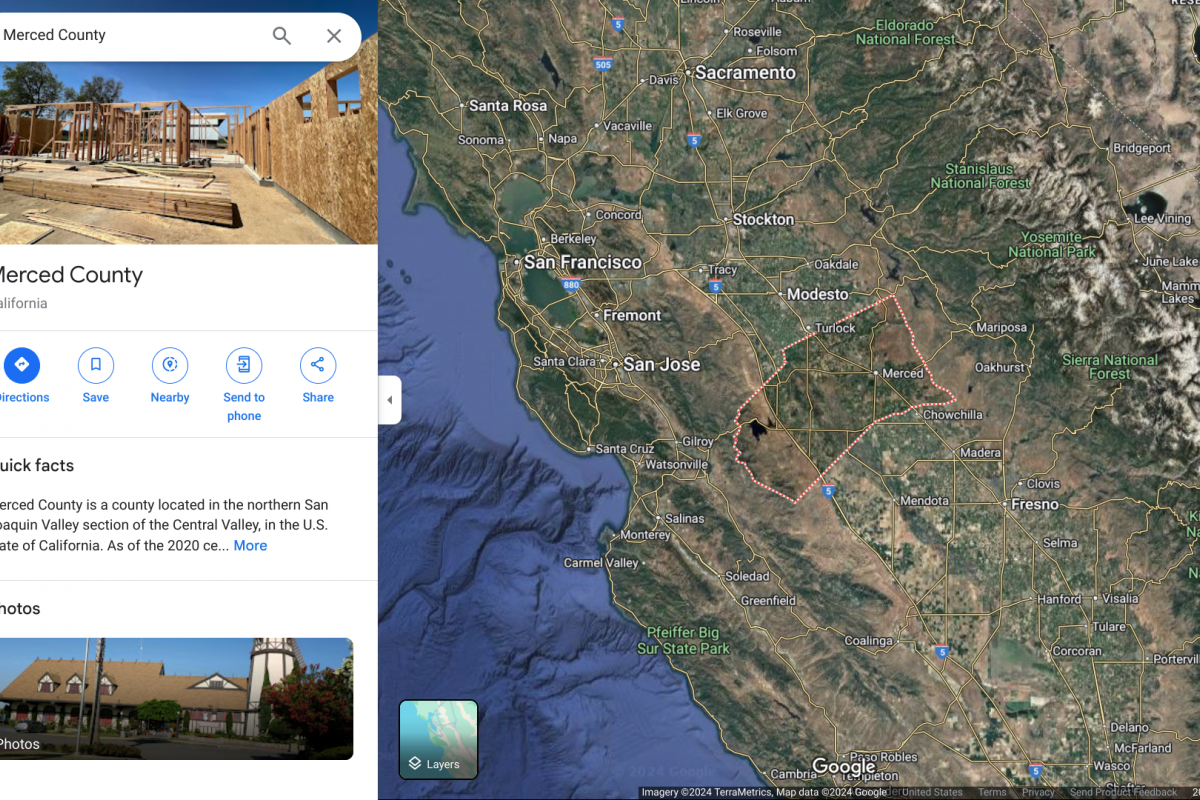Click the Merced County search field
This screenshot has width=1200, height=800.
(x=130, y=36)
